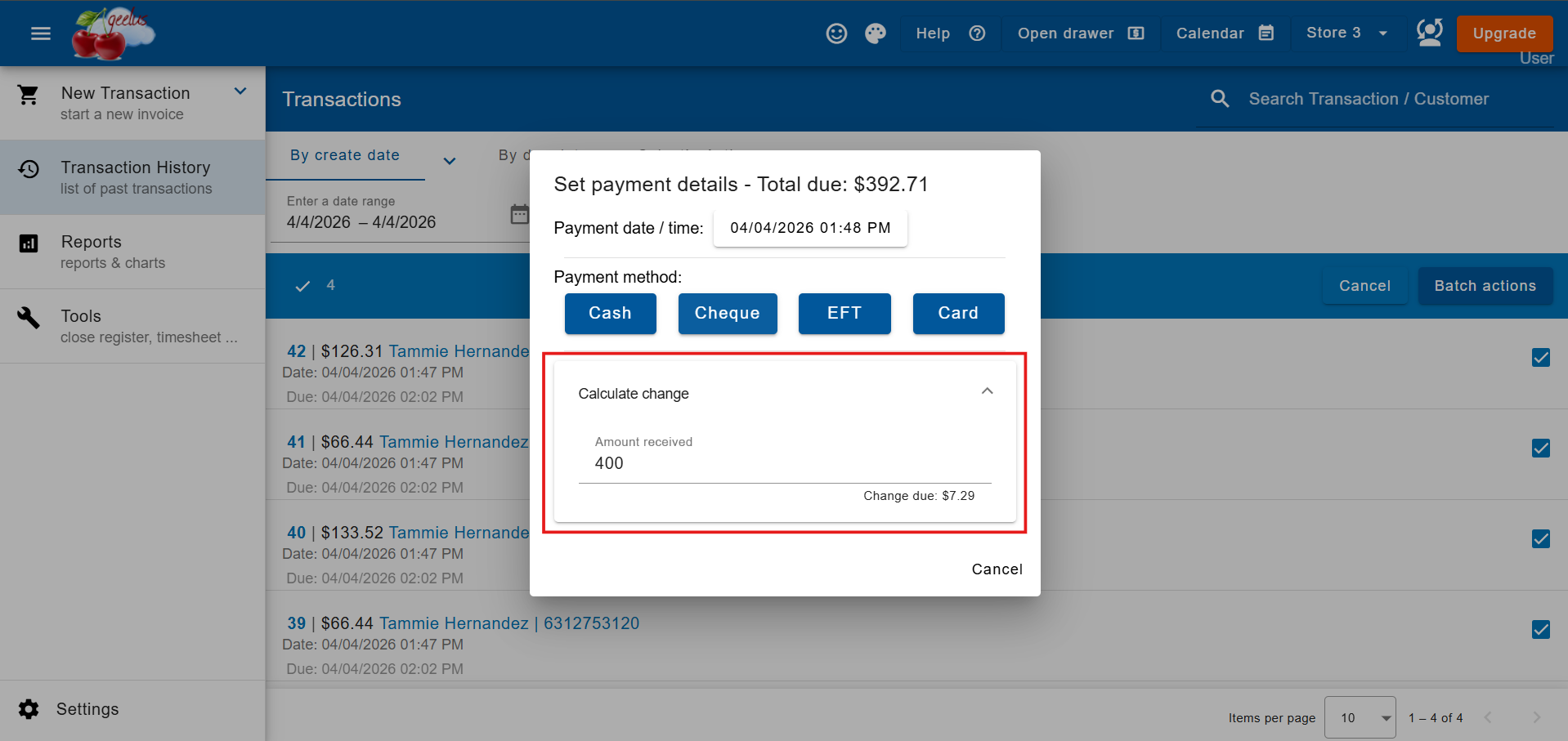
Task: Uncheck the checkbox for transaction 41
Action: (1540, 449)
